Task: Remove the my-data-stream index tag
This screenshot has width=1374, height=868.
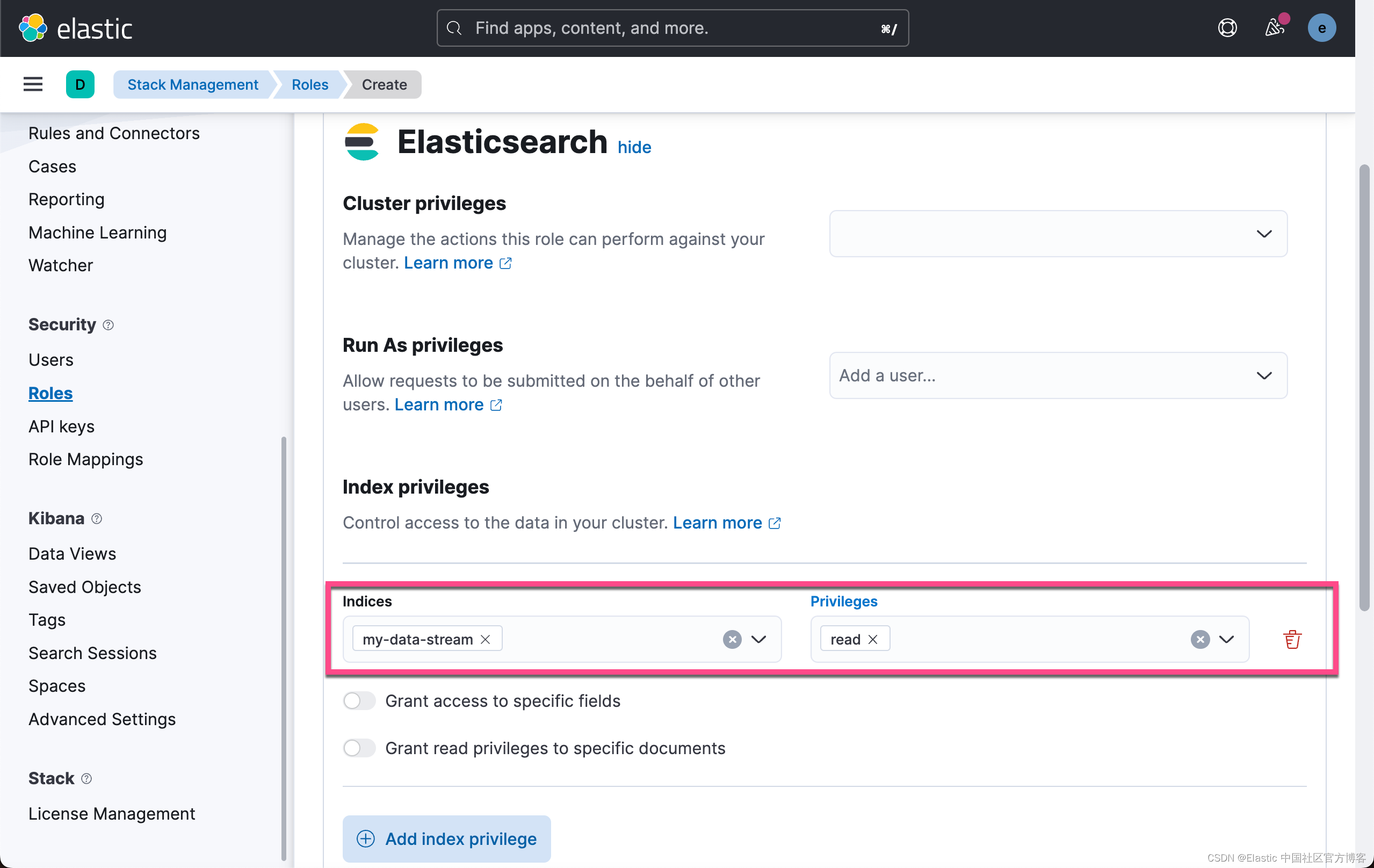Action: click(485, 639)
